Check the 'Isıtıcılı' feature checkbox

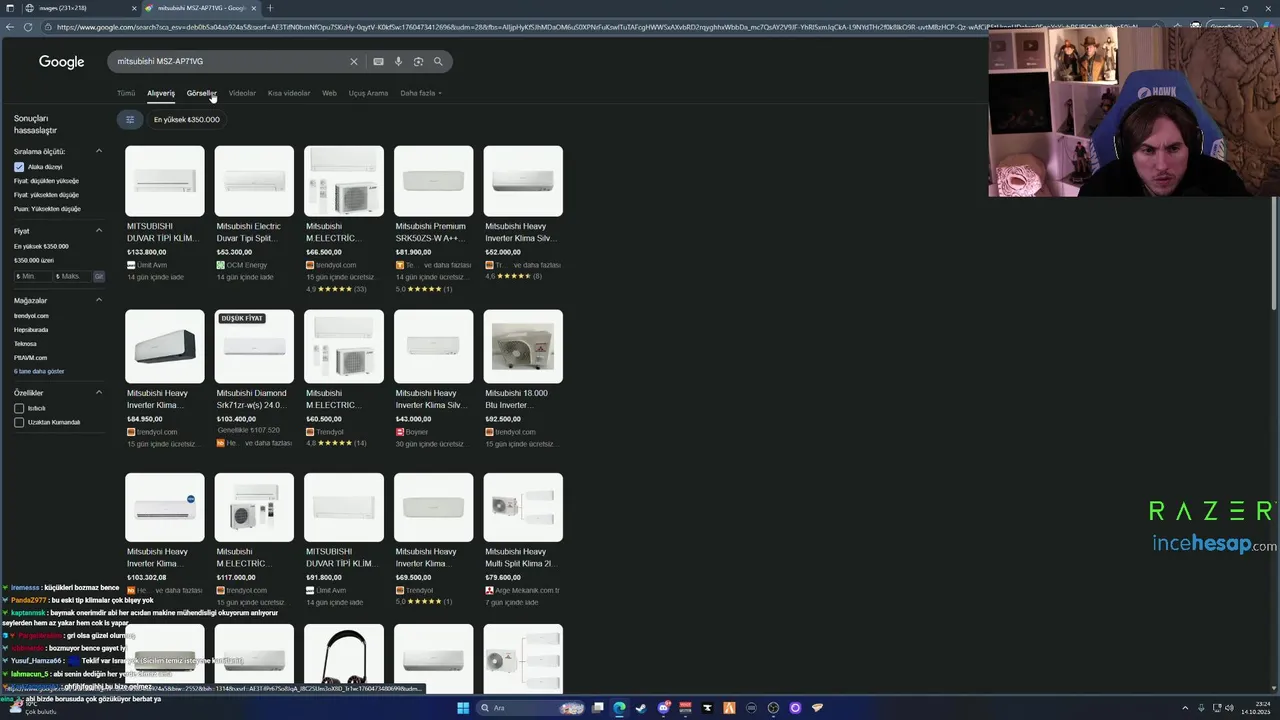coord(19,408)
